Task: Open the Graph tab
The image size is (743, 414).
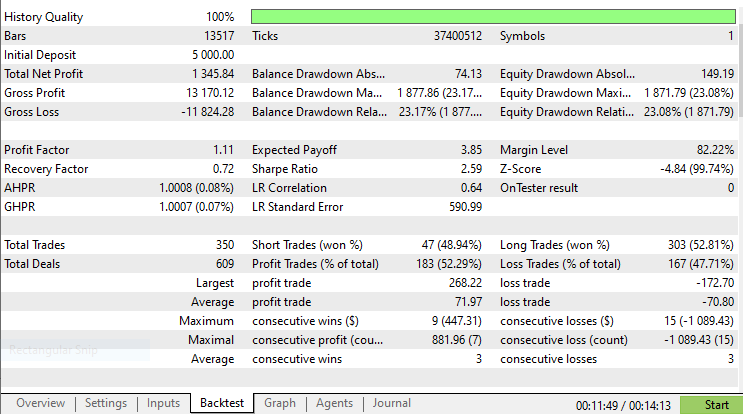Action: click(x=280, y=403)
